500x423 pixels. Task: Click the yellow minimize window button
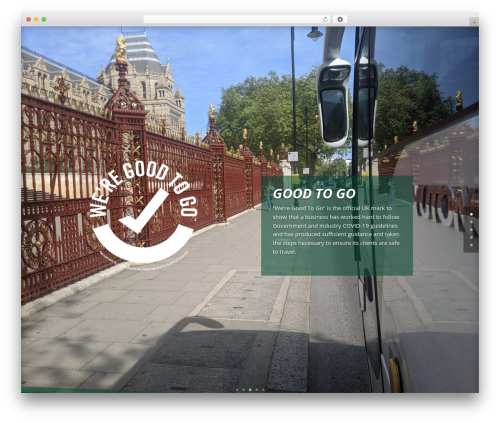tap(36, 20)
